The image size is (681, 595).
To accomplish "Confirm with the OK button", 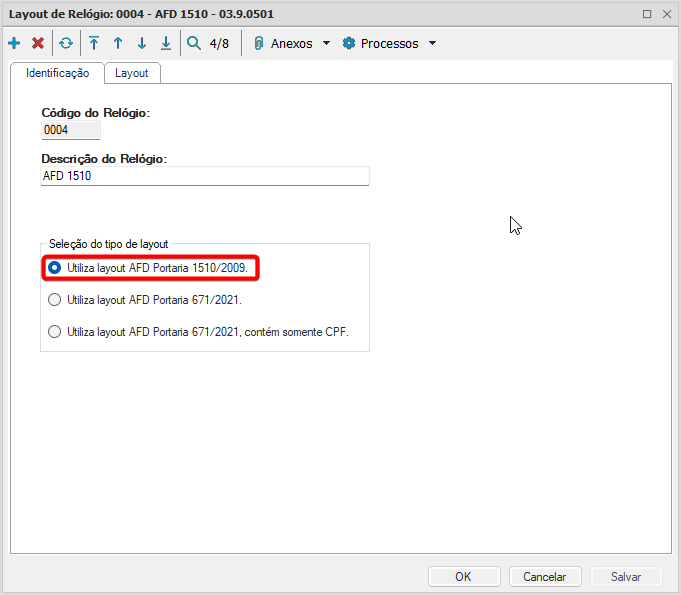I will pyautogui.click(x=464, y=577).
